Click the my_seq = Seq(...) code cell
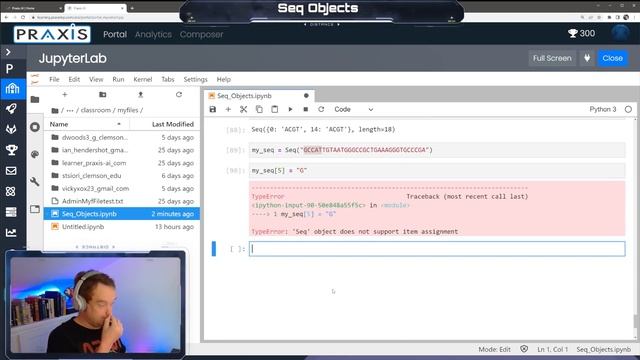The image size is (640, 360). [x=437, y=150]
